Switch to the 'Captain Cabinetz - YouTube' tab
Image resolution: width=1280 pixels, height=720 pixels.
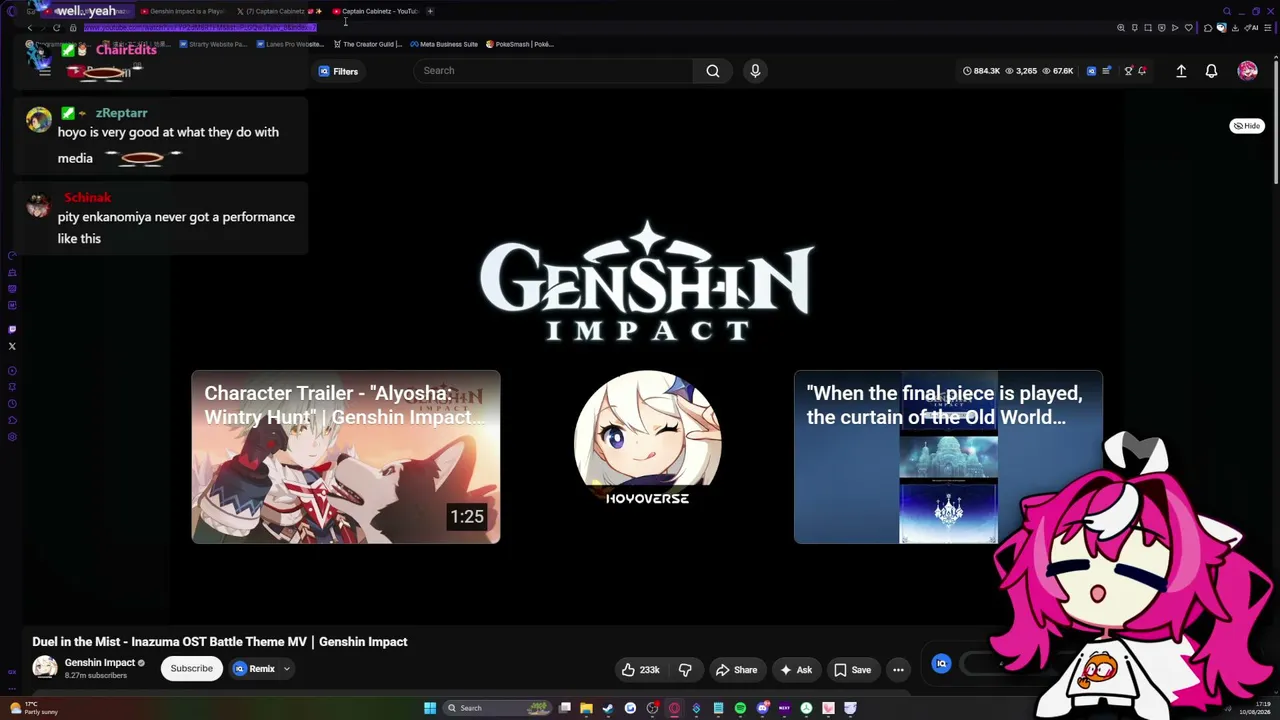pos(375,11)
